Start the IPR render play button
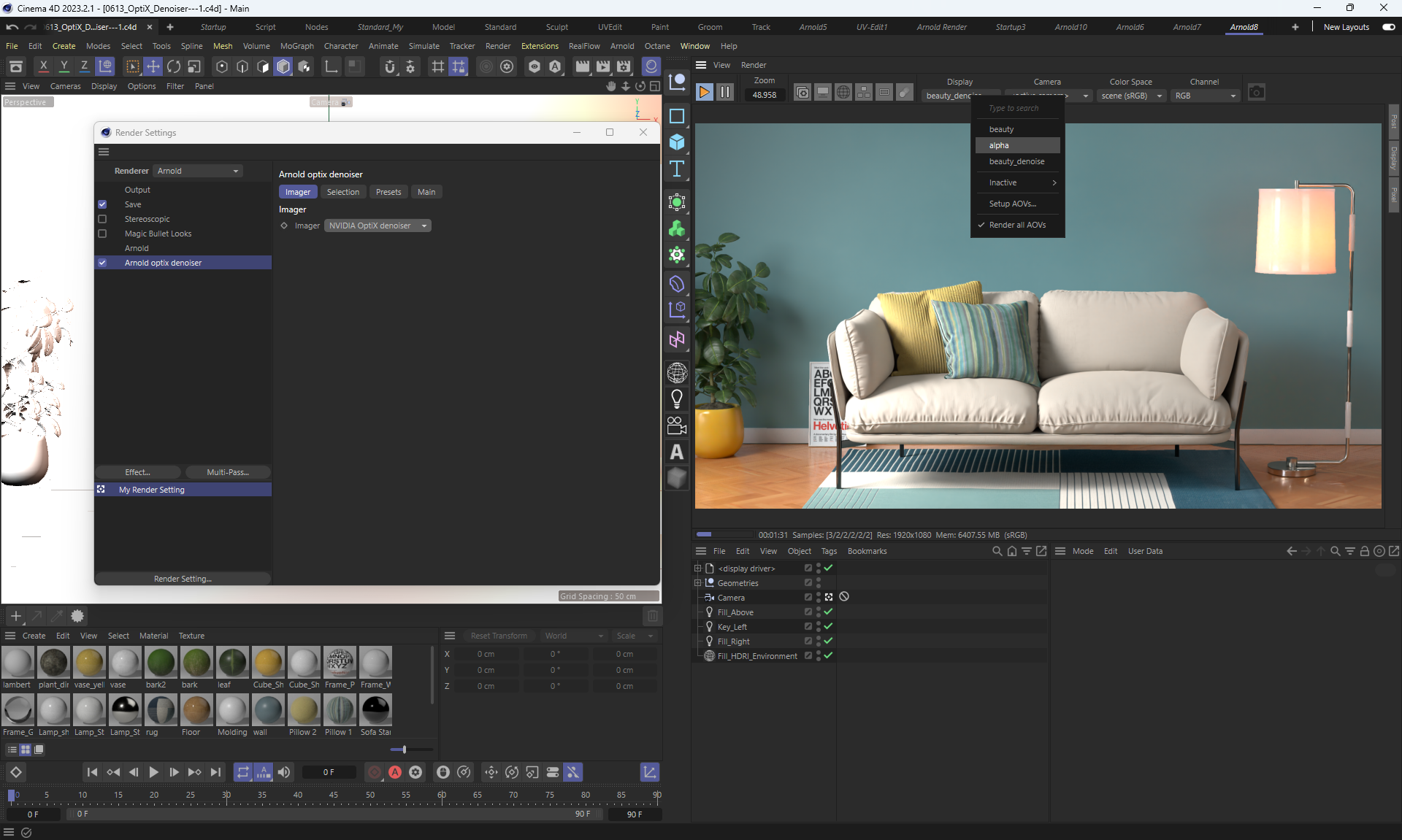 pos(704,92)
